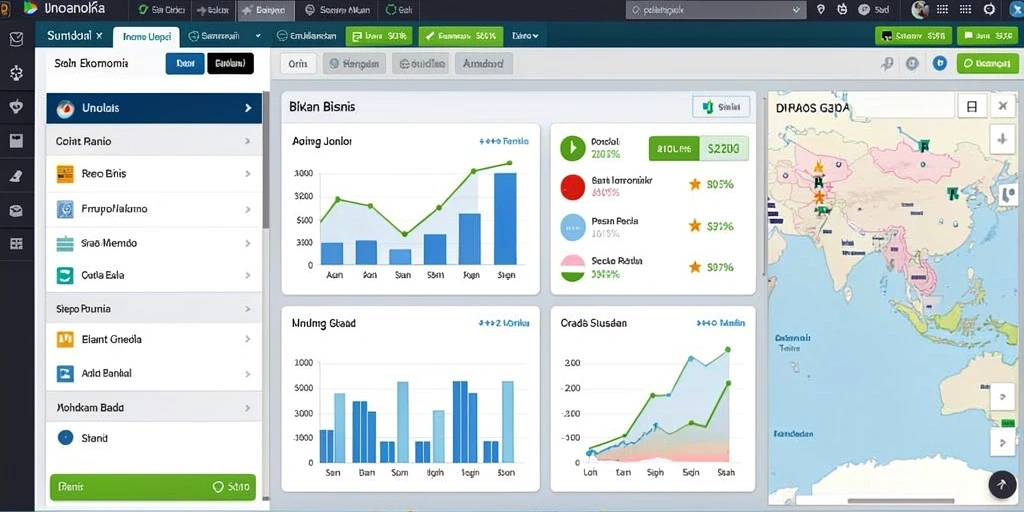Click the Sinlat button in Bikan Bisnis header
Screen dimensions: 1024x512
[x=721, y=106]
